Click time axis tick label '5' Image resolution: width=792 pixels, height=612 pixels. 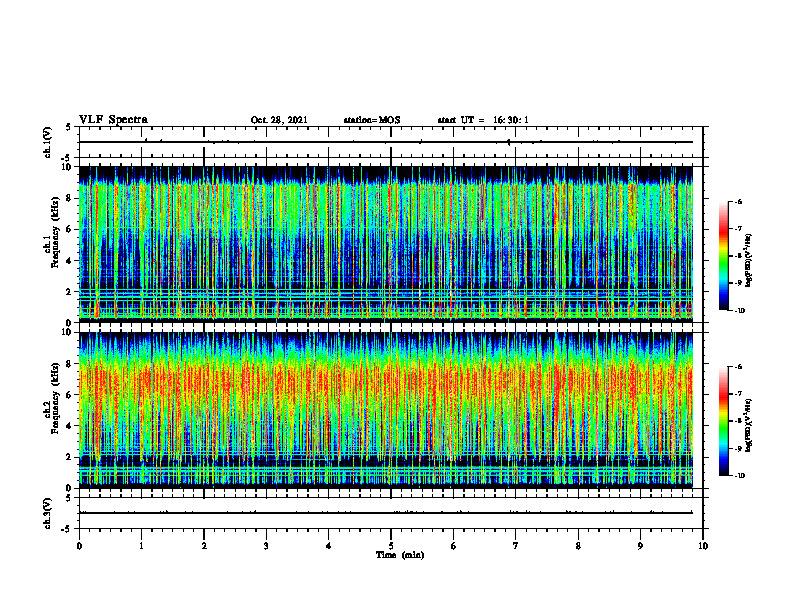pyautogui.click(x=391, y=545)
